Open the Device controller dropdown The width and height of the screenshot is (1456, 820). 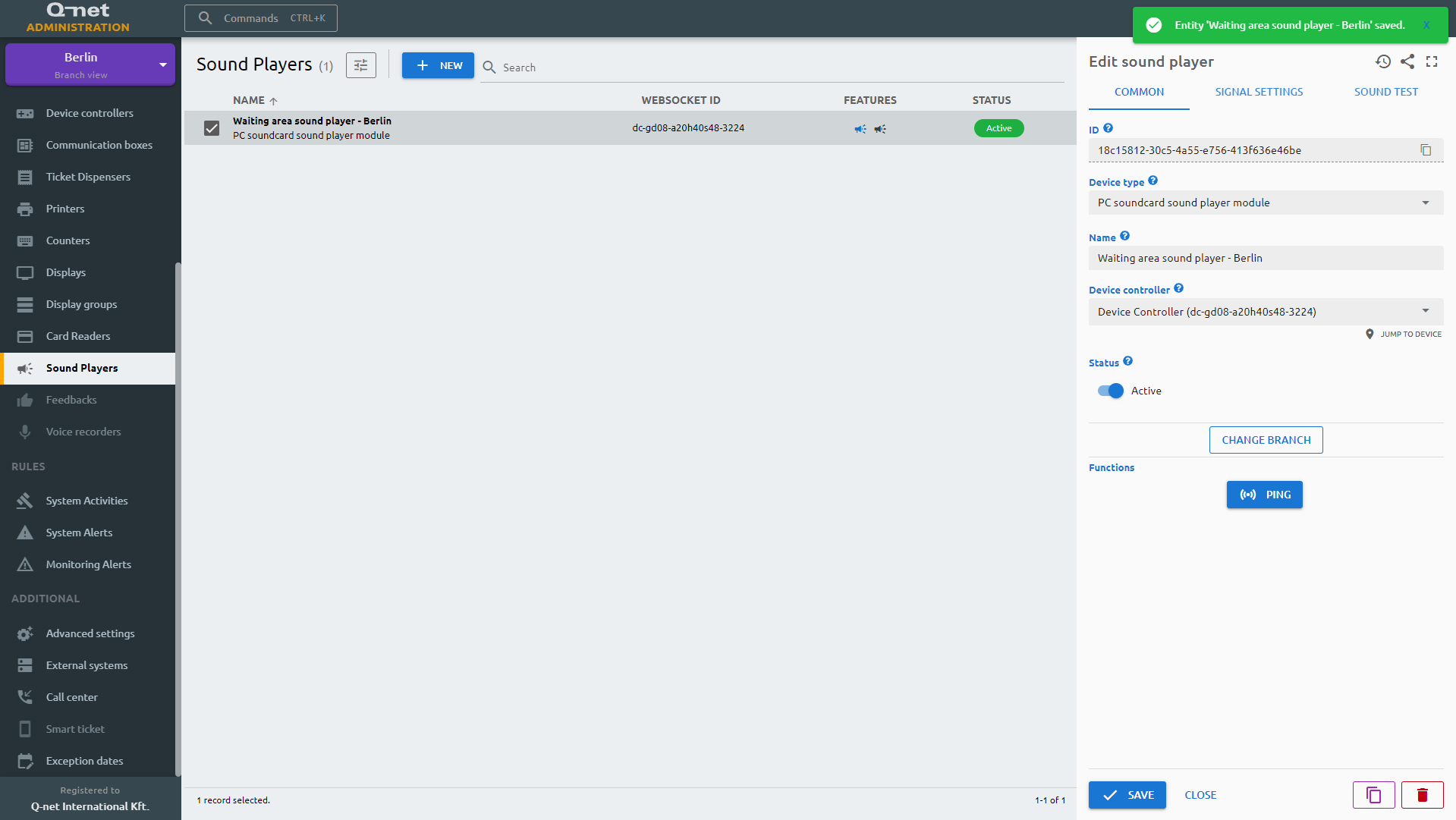(1266, 312)
